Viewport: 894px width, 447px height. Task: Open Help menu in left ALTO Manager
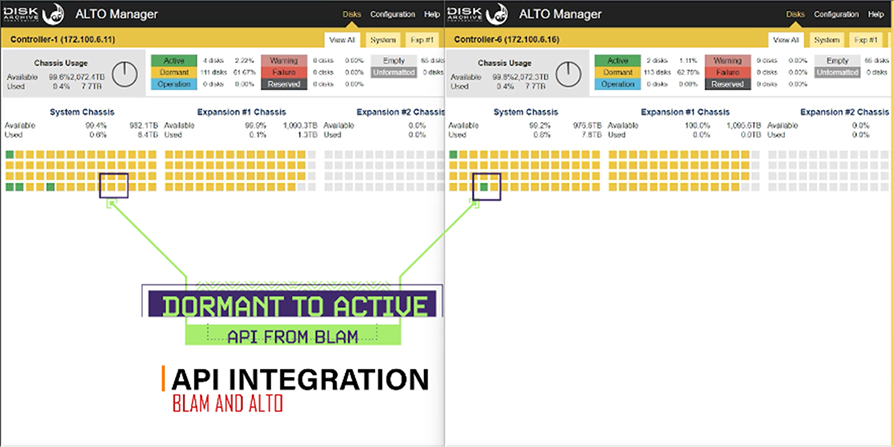tap(431, 14)
